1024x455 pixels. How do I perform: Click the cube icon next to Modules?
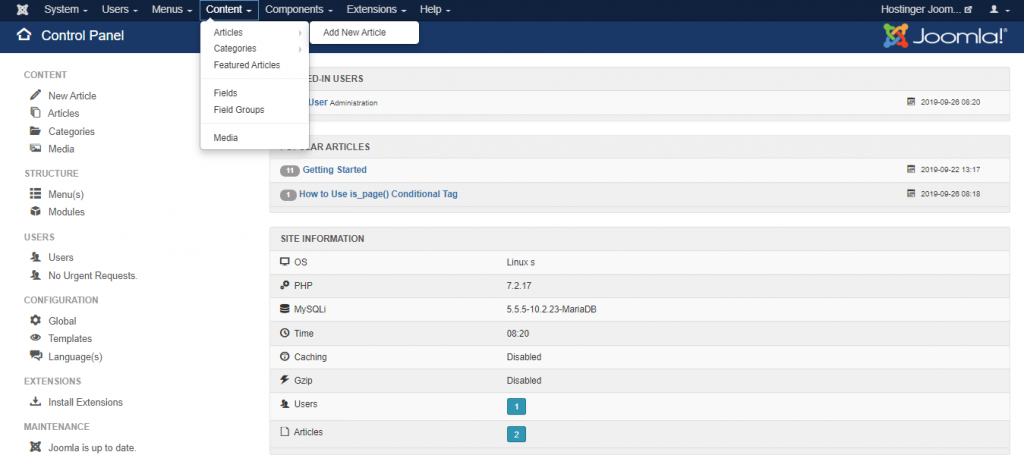click(35, 212)
